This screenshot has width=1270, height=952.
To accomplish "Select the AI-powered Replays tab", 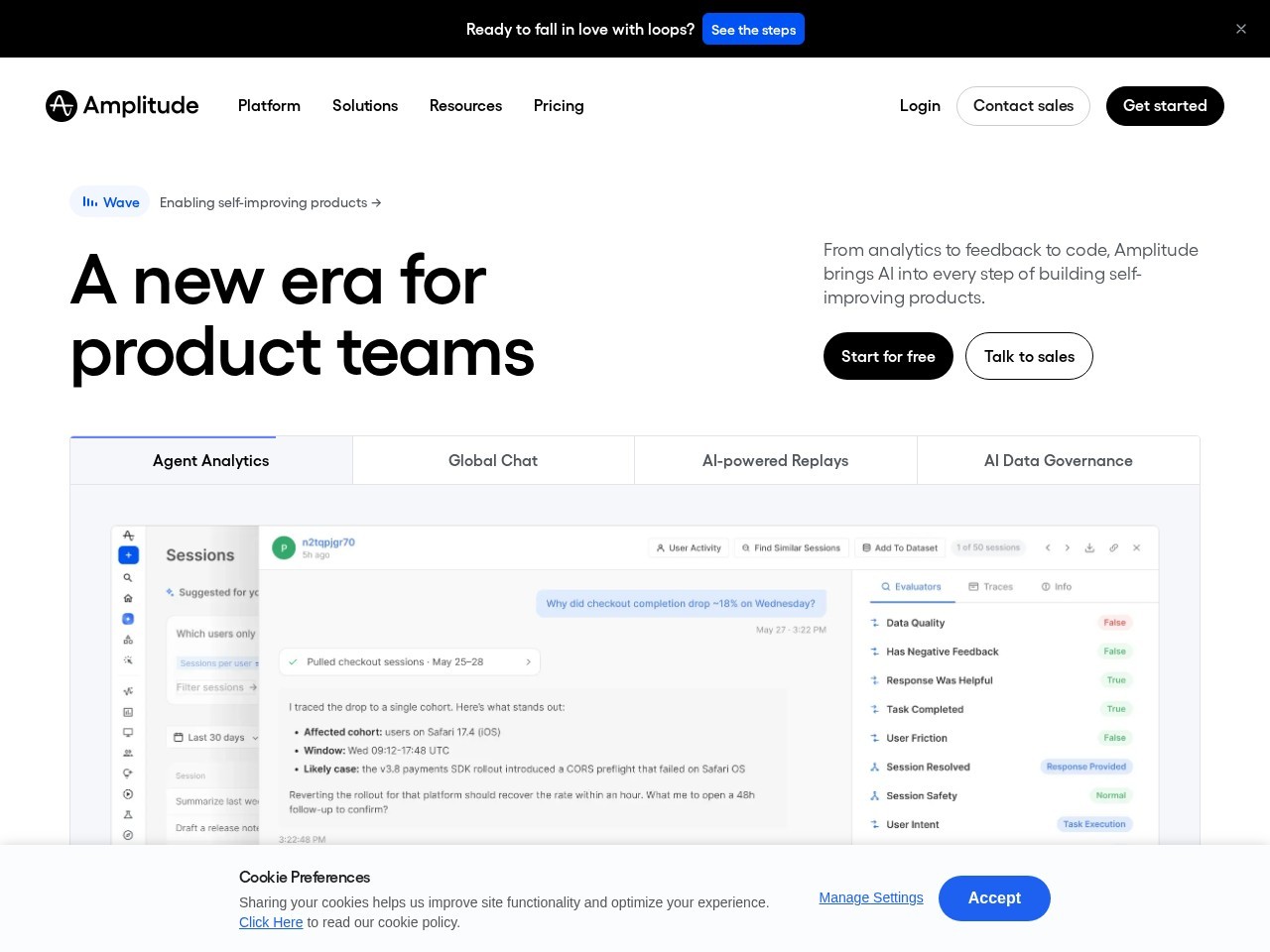I will coord(776,460).
